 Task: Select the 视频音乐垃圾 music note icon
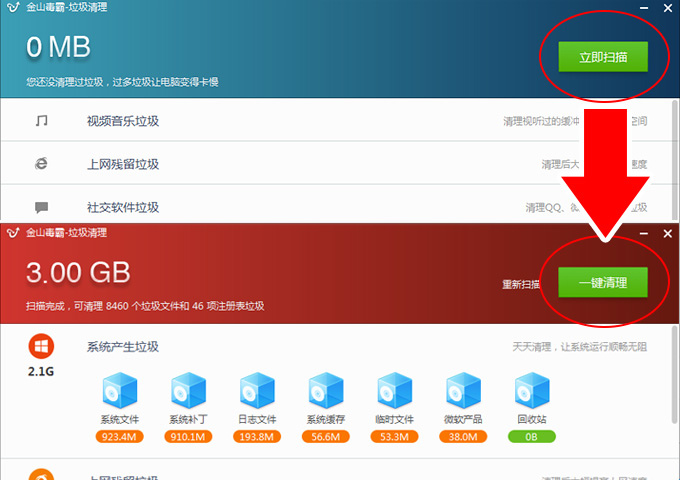coord(42,121)
